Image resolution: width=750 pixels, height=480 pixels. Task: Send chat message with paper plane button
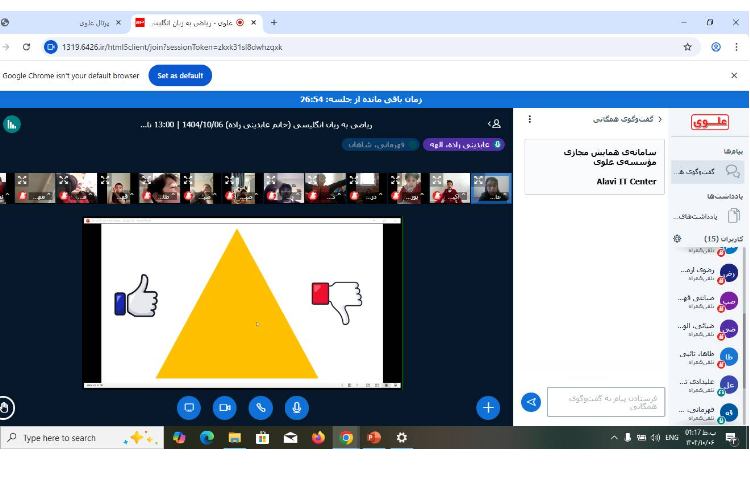pos(531,402)
